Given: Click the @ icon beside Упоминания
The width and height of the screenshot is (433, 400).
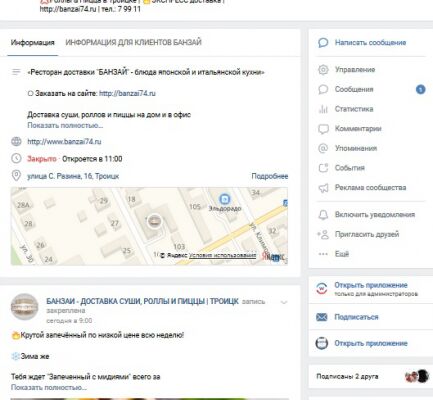Looking at the screenshot, I should pos(323,148).
